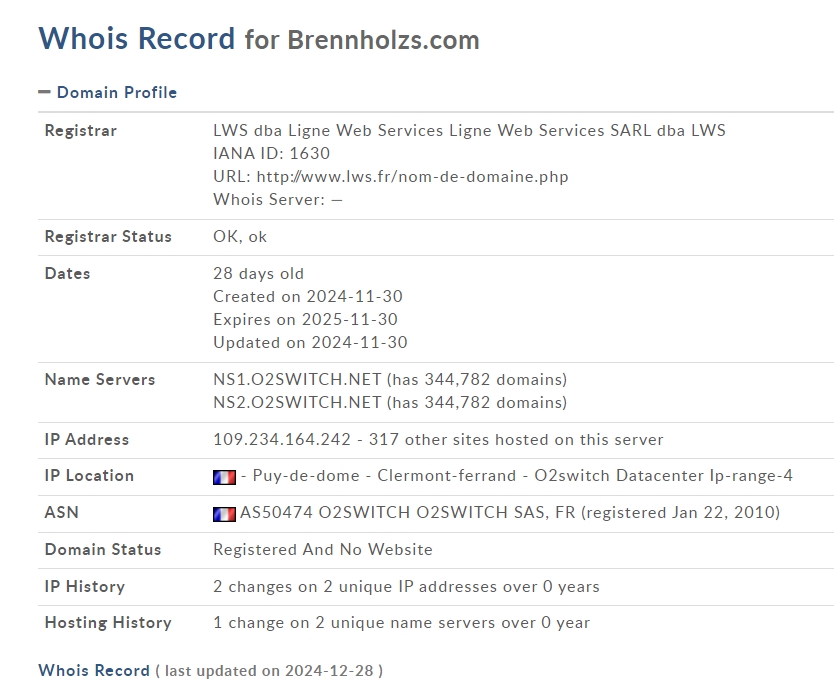
Task: Click the Brennholzs.com domain title
Action: [x=383, y=40]
